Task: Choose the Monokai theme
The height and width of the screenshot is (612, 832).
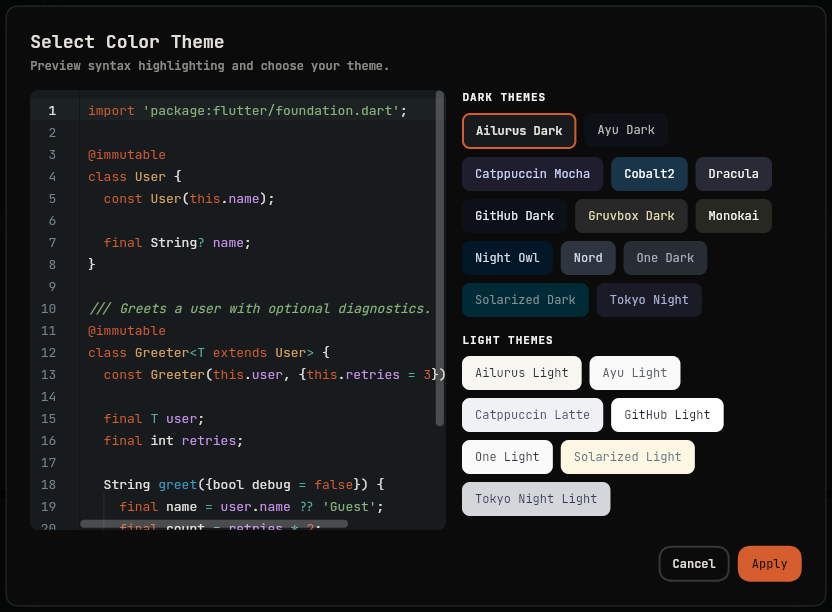Action: coord(733,216)
